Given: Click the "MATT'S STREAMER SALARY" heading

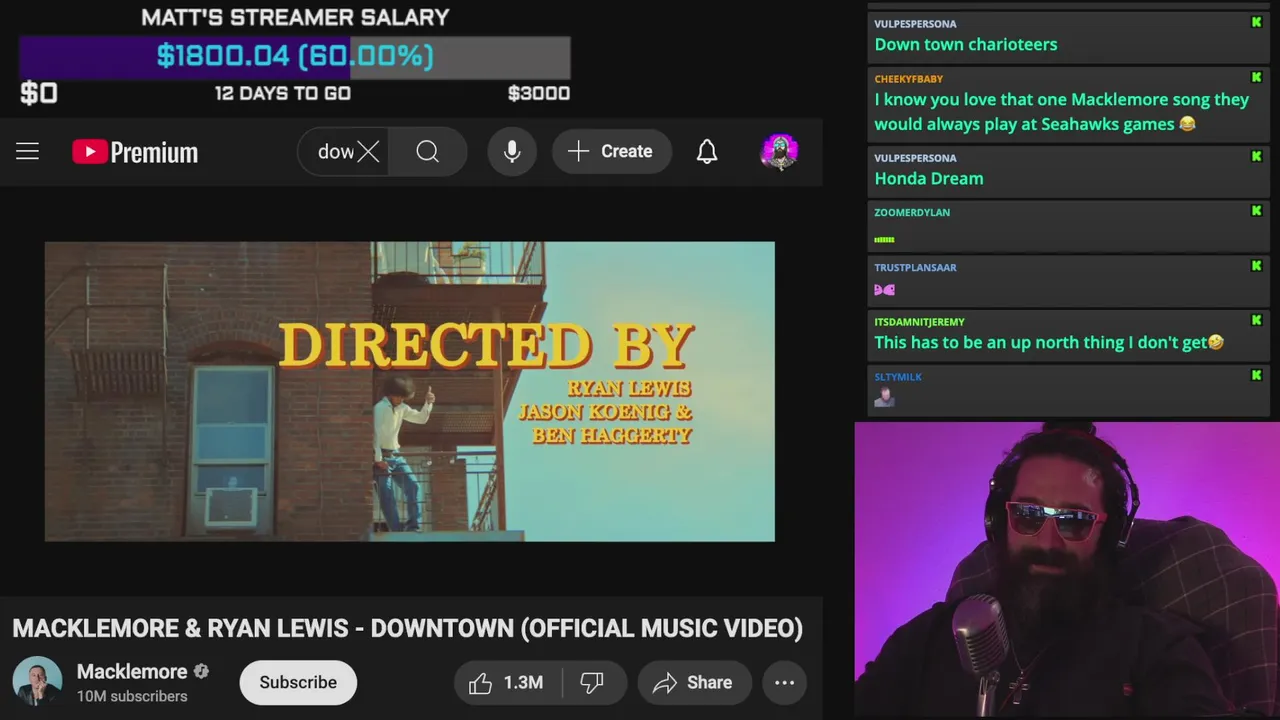Looking at the screenshot, I should 295,17.
